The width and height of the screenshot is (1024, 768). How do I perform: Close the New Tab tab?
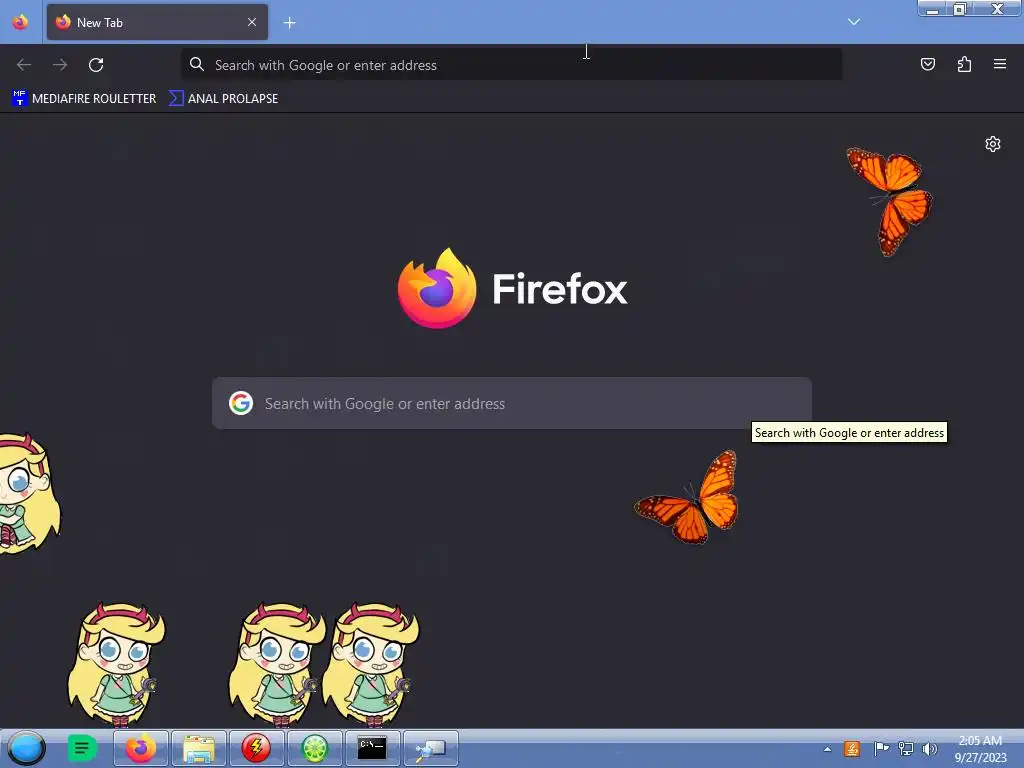[x=251, y=22]
